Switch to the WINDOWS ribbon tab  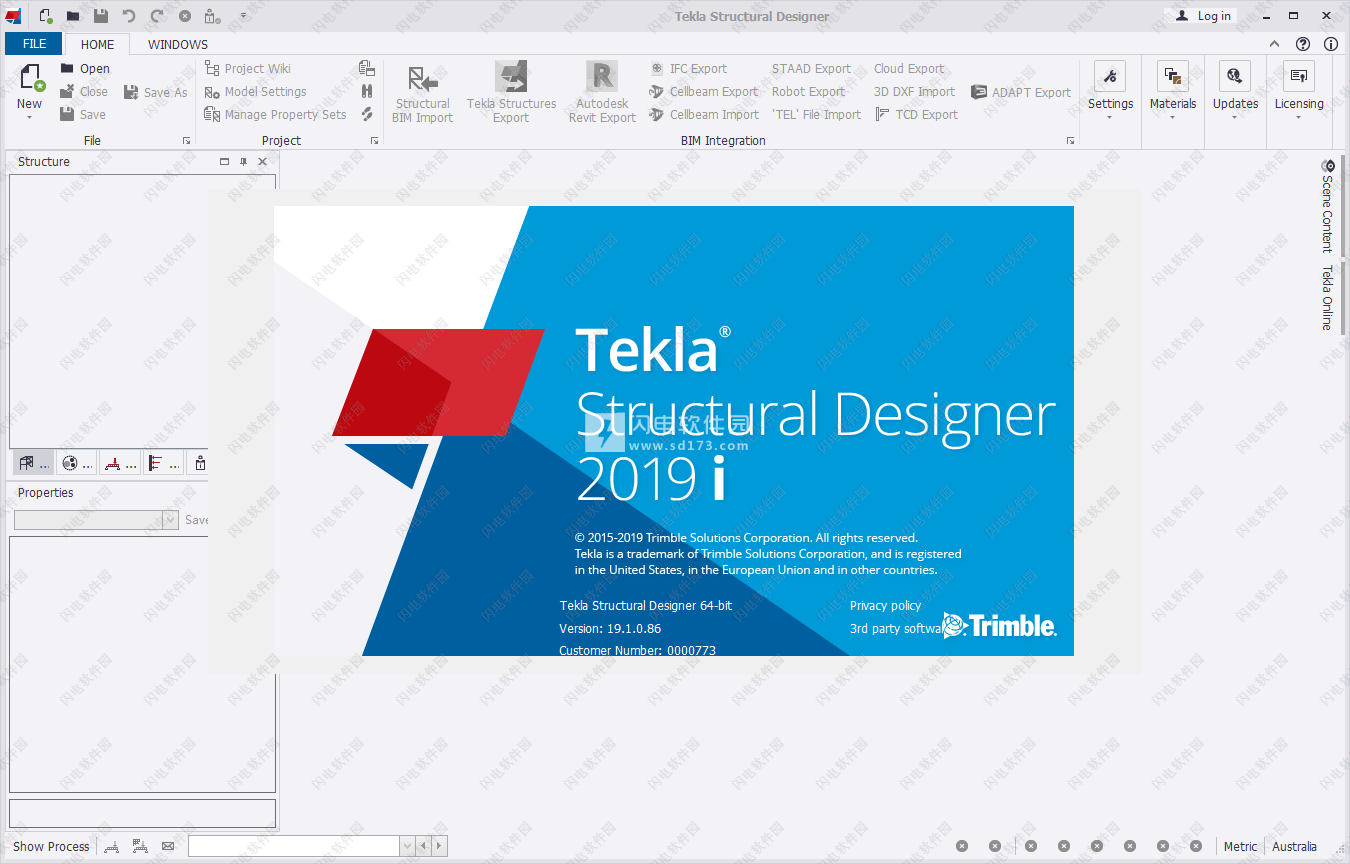click(178, 44)
